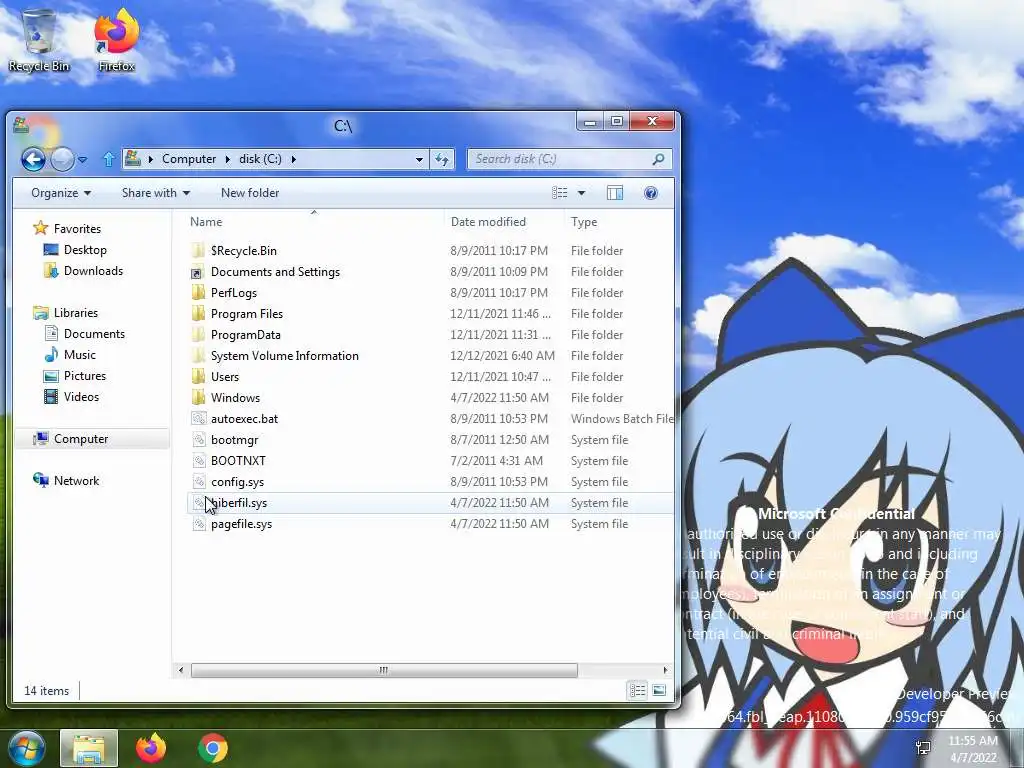Select the hiberfil.sys file name
This screenshot has height=768, width=1024.
click(x=239, y=503)
